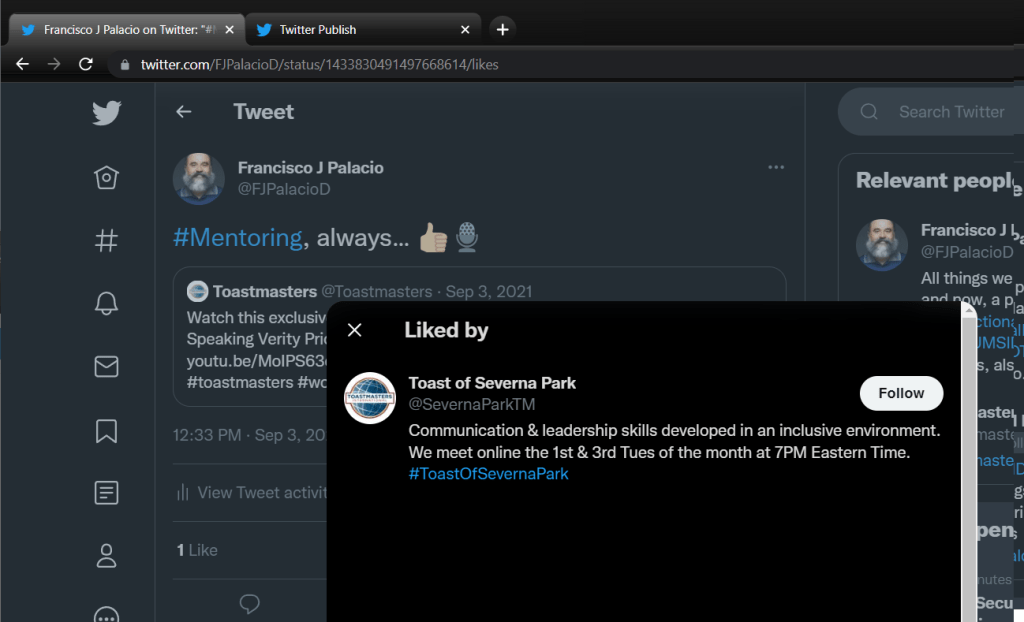Open the Messages envelope icon
The width and height of the screenshot is (1024, 622).
[106, 367]
